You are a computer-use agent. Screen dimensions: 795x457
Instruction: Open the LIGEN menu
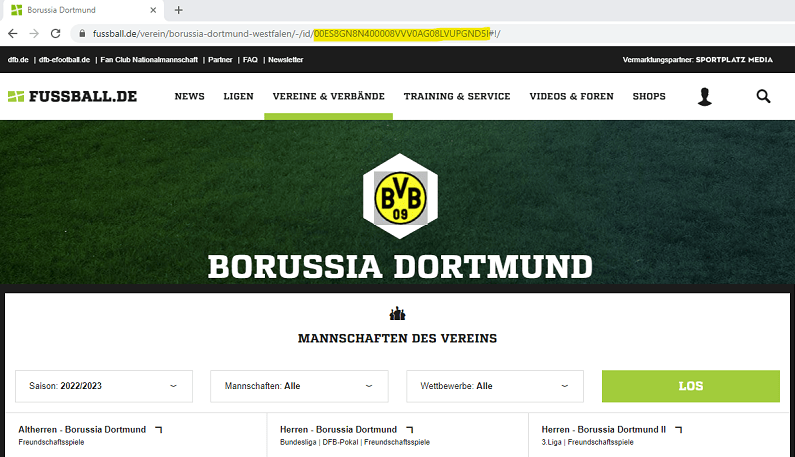pos(238,96)
